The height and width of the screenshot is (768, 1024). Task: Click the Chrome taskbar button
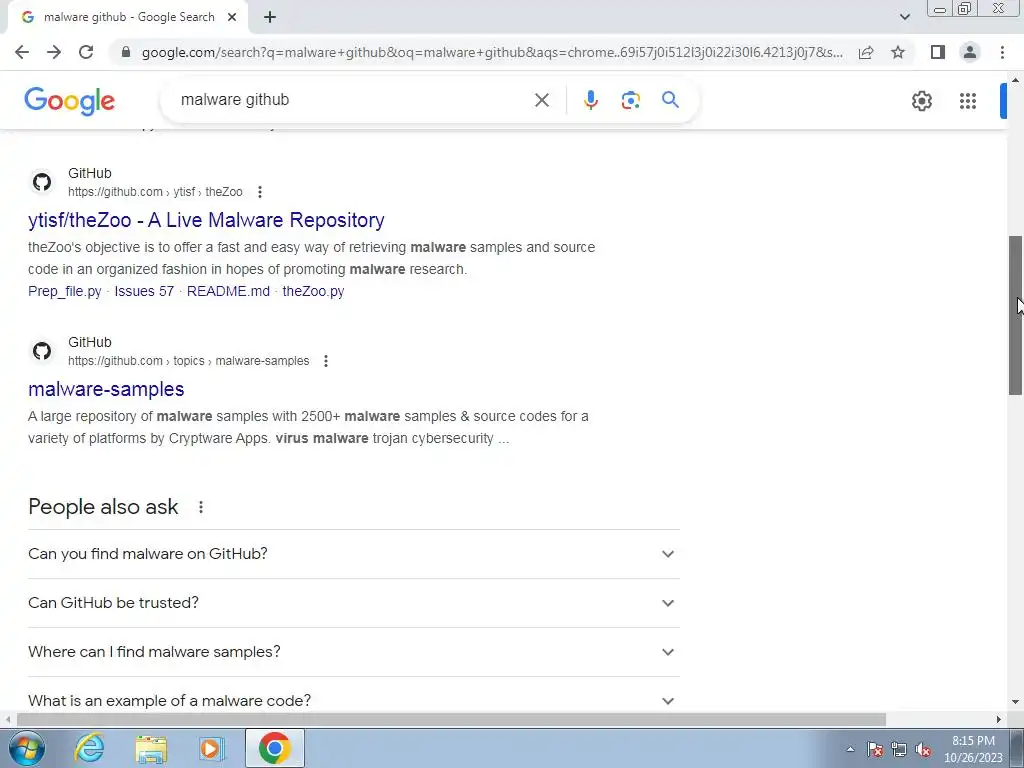coord(275,748)
